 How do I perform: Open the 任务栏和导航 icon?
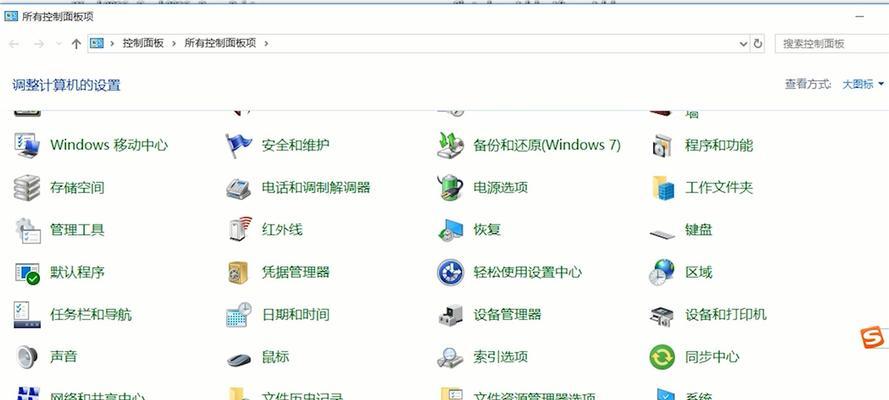(x=27, y=314)
